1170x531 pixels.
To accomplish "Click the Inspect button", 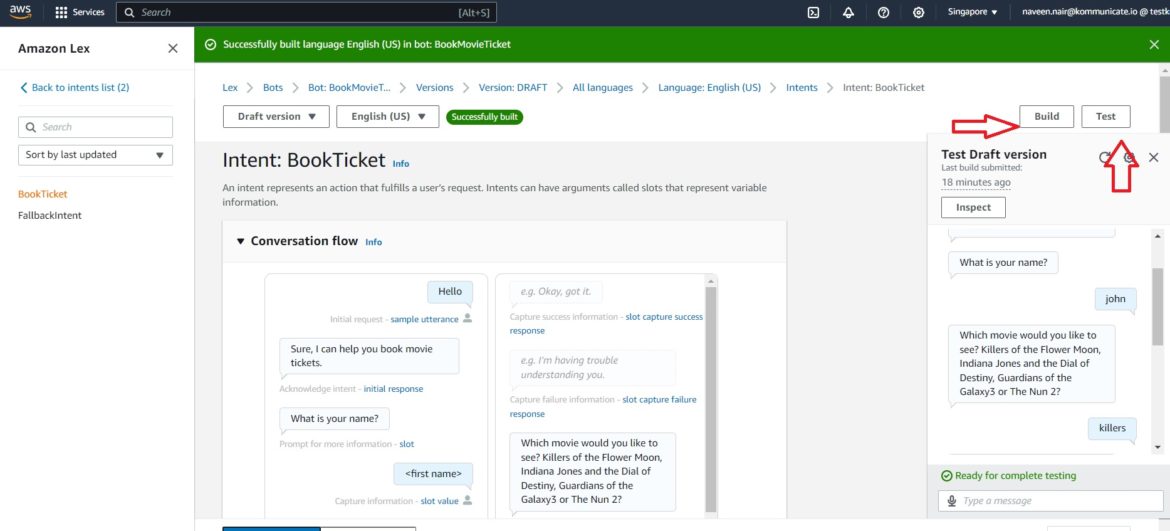I will click(x=973, y=207).
